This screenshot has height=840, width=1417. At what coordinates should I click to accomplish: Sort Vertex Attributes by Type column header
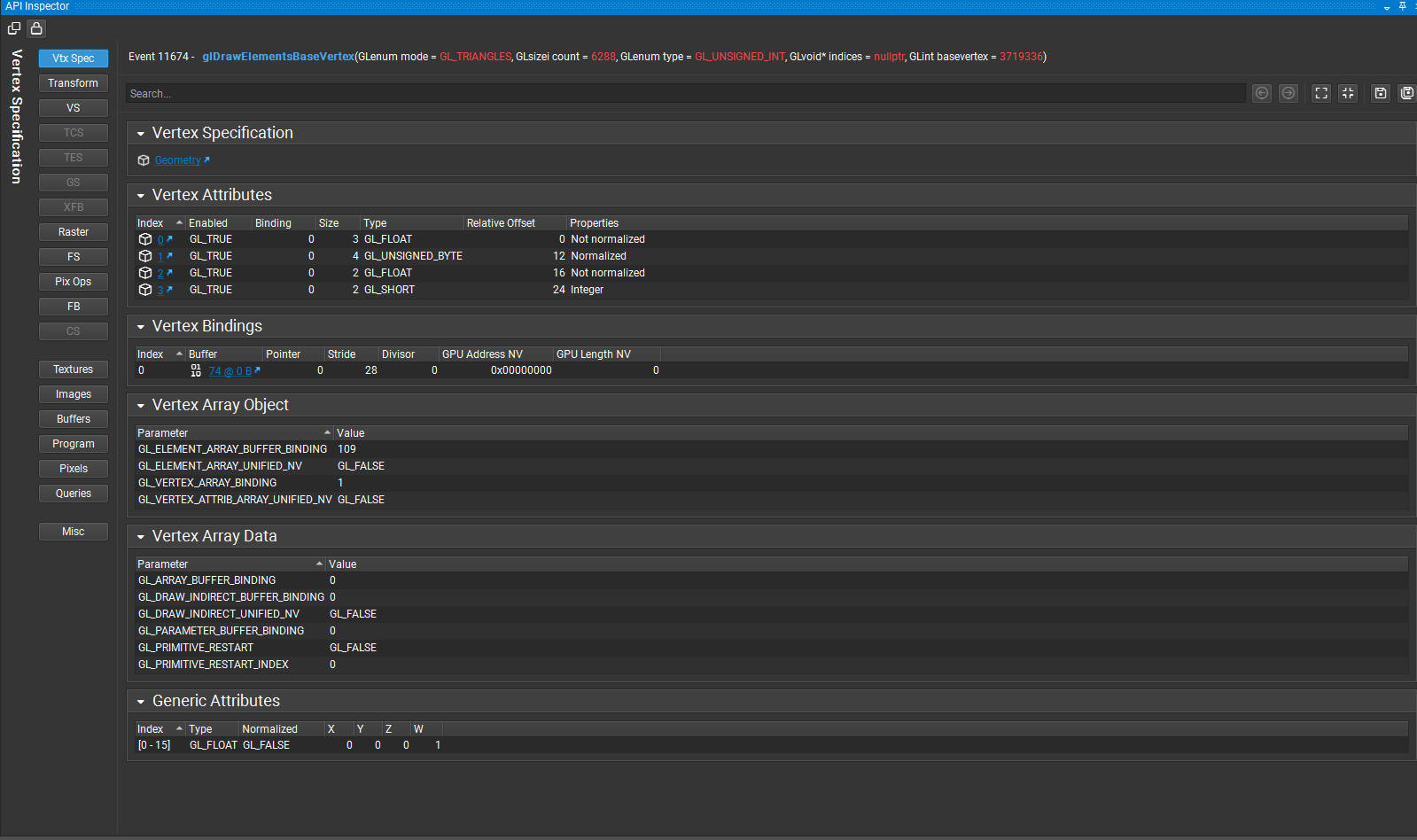(x=375, y=223)
